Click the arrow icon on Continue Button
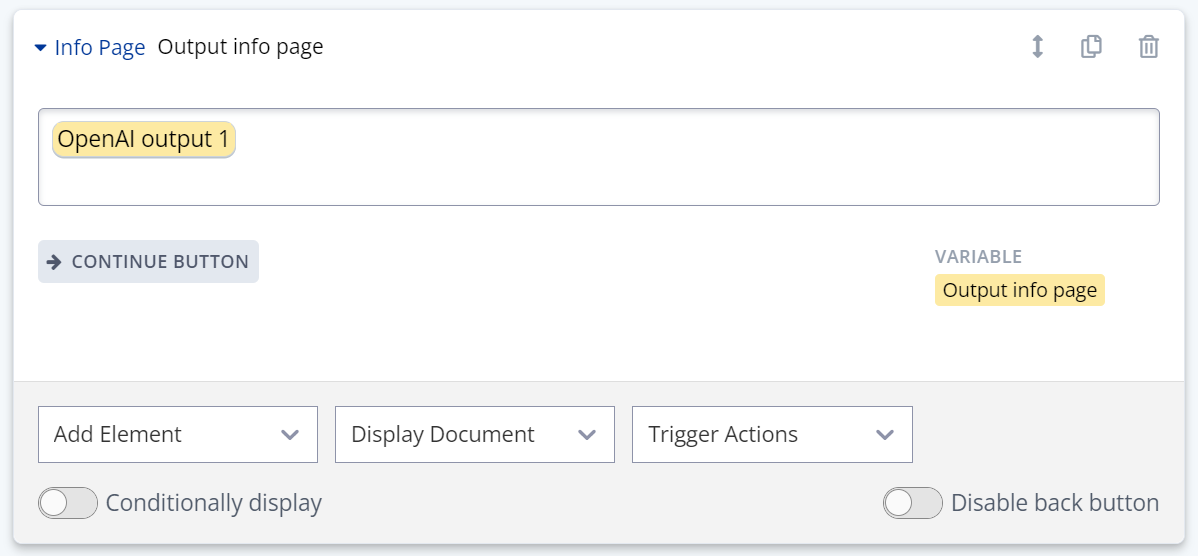This screenshot has height=556, width=1198. coord(55,262)
